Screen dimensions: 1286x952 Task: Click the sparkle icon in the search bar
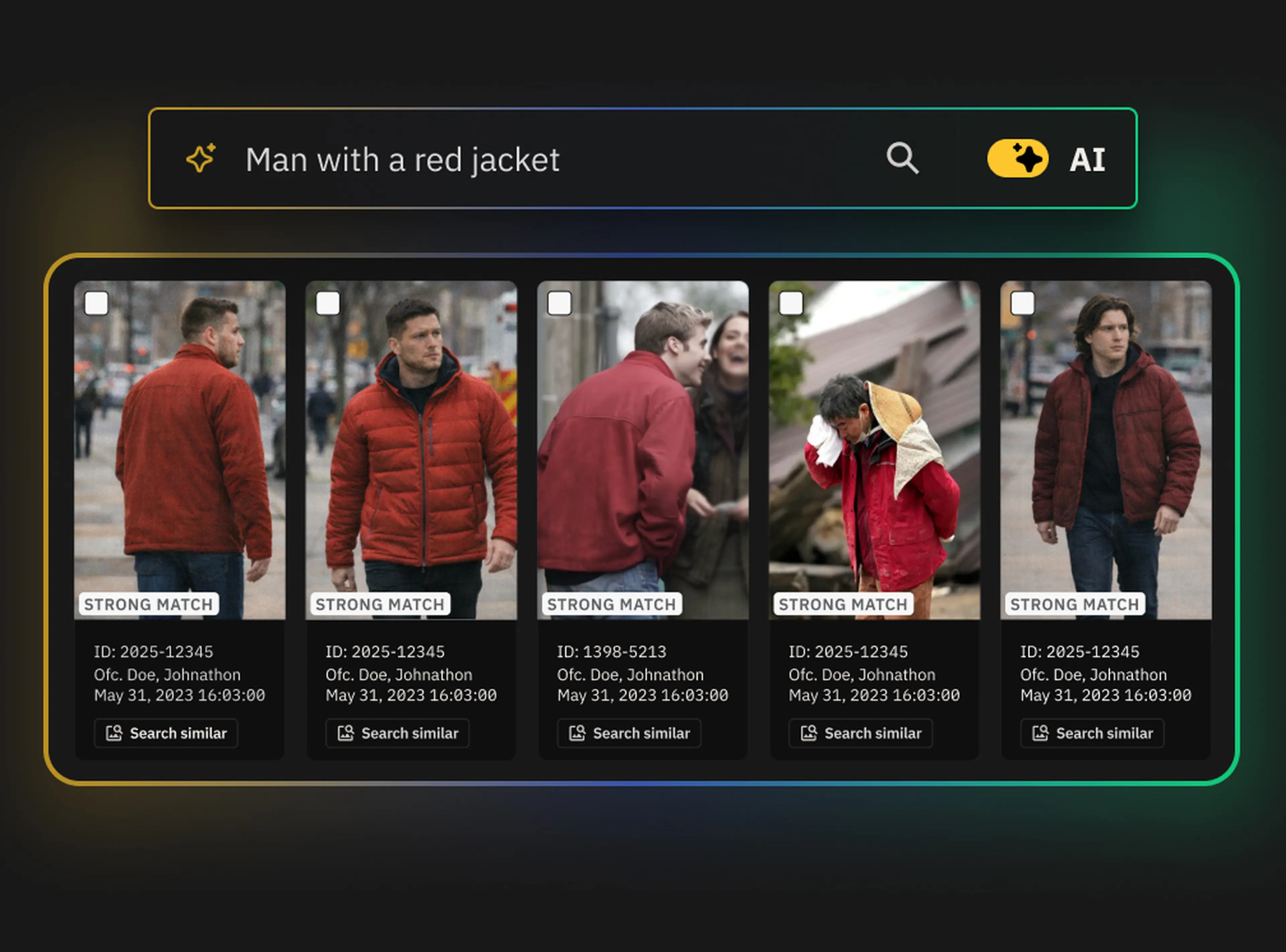[201, 158]
